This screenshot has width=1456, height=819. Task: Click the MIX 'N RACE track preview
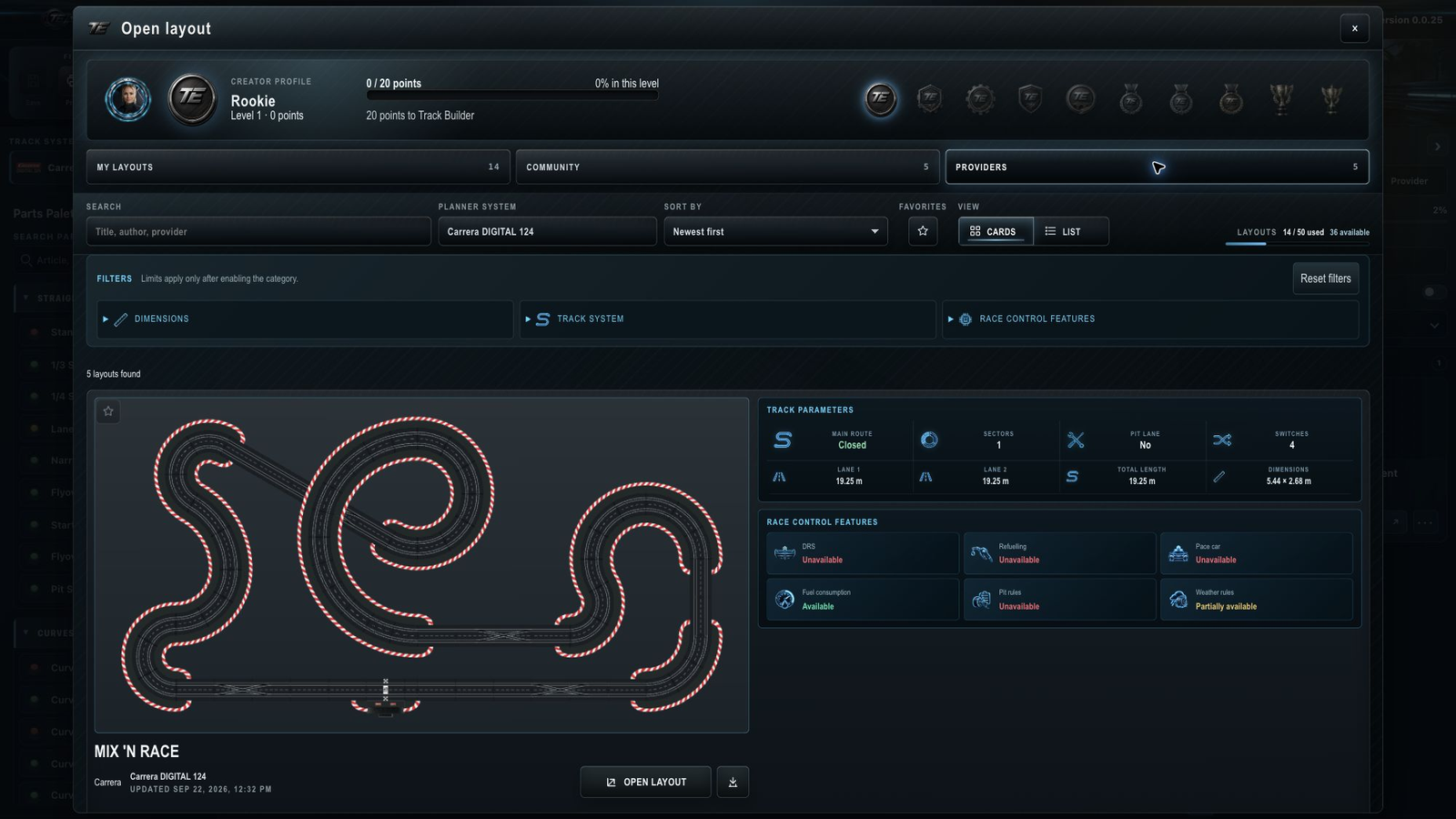point(421,565)
